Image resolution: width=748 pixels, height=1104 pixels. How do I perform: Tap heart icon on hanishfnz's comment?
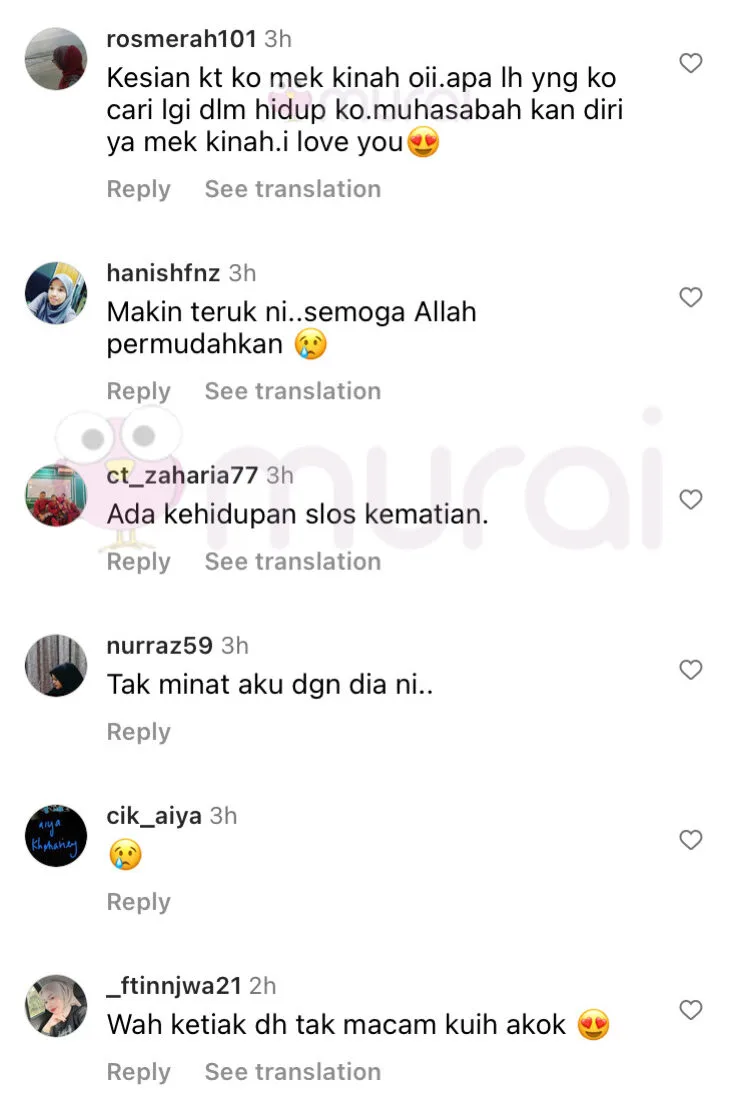tap(690, 297)
